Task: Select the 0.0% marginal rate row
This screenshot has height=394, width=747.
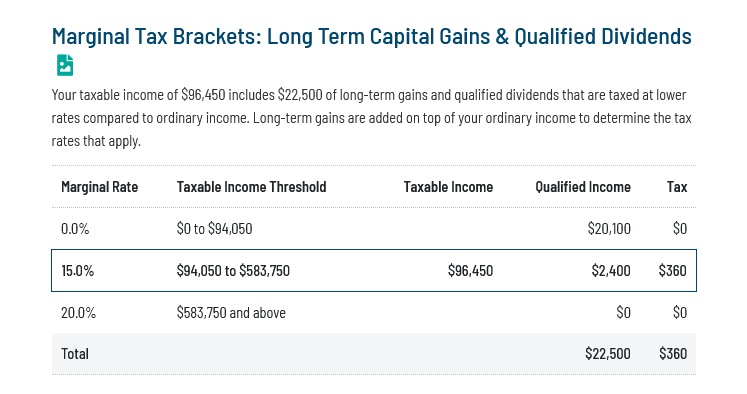Action: 374,229
